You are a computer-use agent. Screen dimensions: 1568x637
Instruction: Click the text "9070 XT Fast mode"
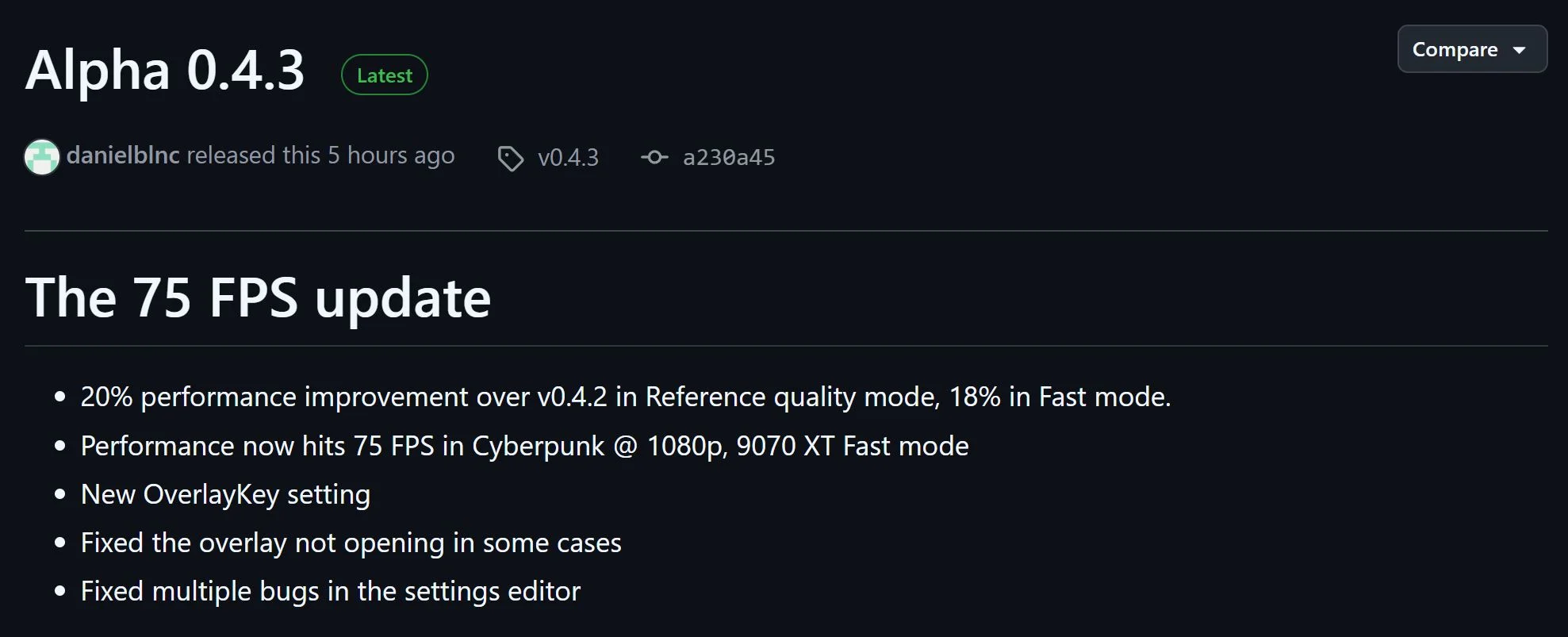pos(853,446)
